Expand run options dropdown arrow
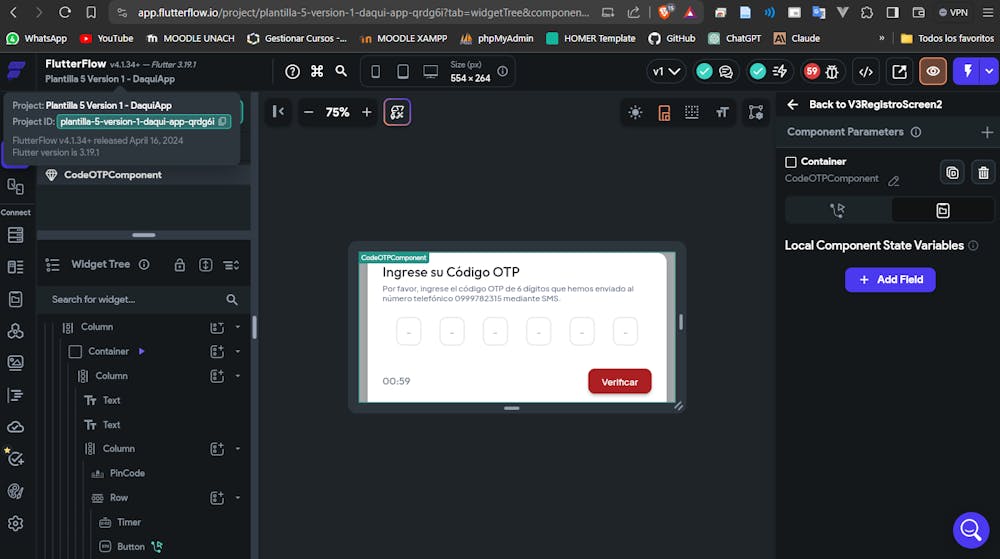 989,71
